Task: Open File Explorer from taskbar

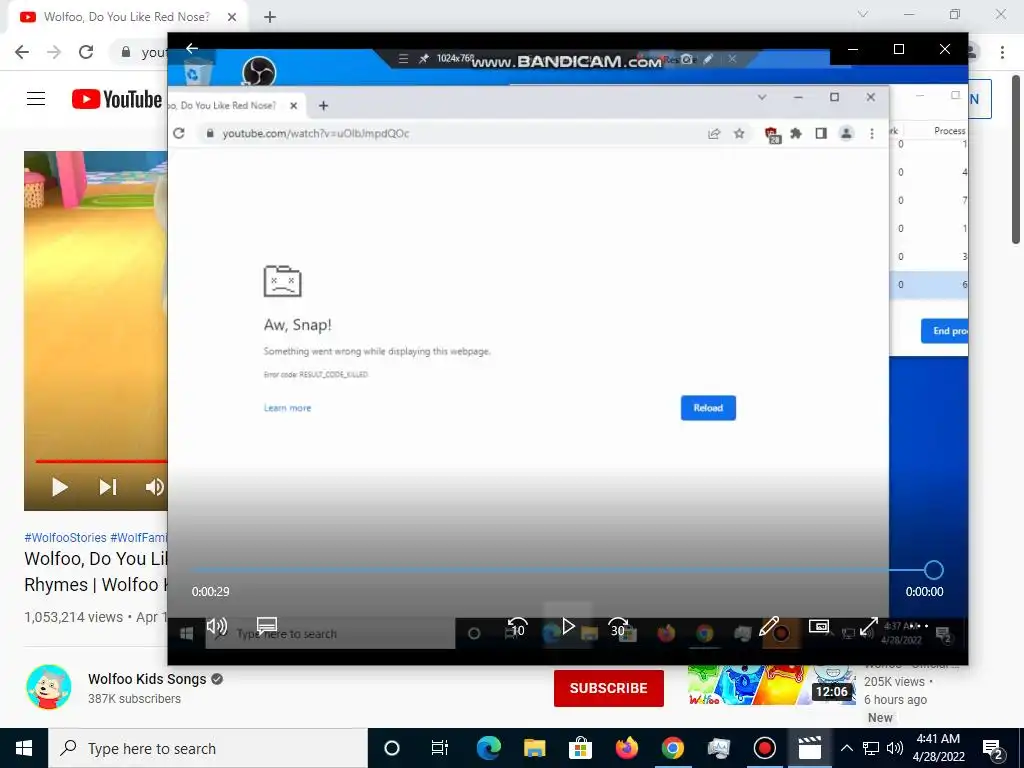Action: coord(534,748)
